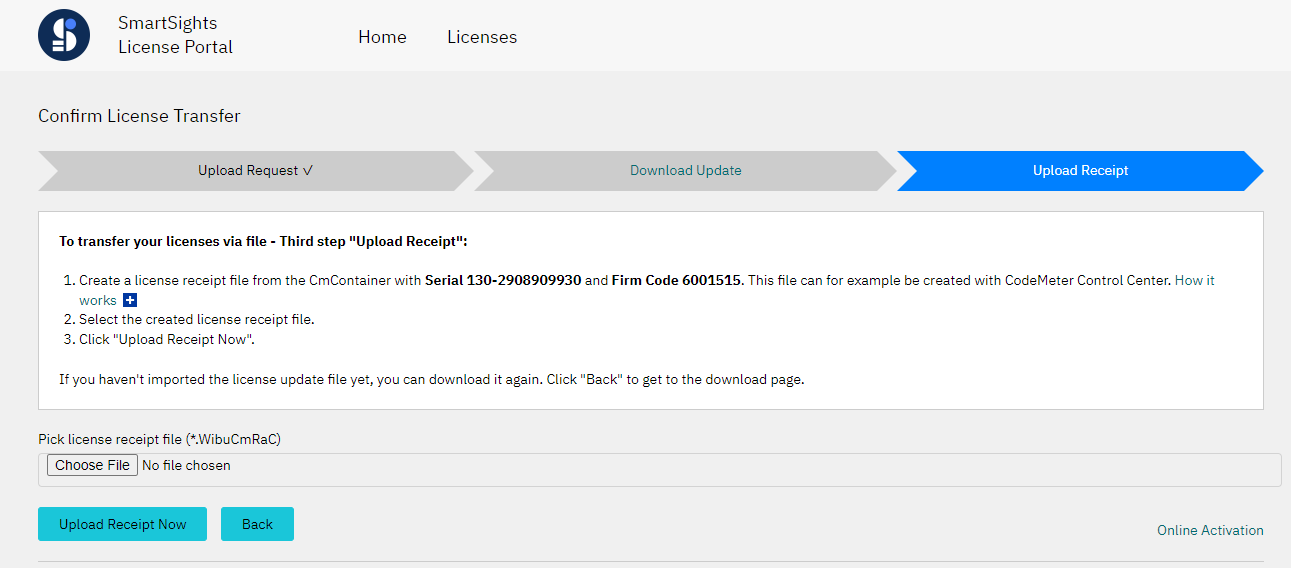The width and height of the screenshot is (1291, 568).
Task: Click the Pick license receipt file label
Action: coord(159,439)
